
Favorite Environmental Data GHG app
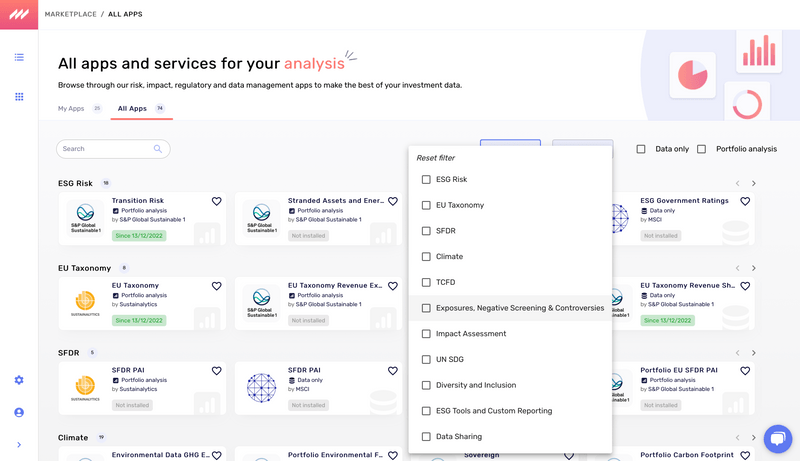[x=216, y=455]
